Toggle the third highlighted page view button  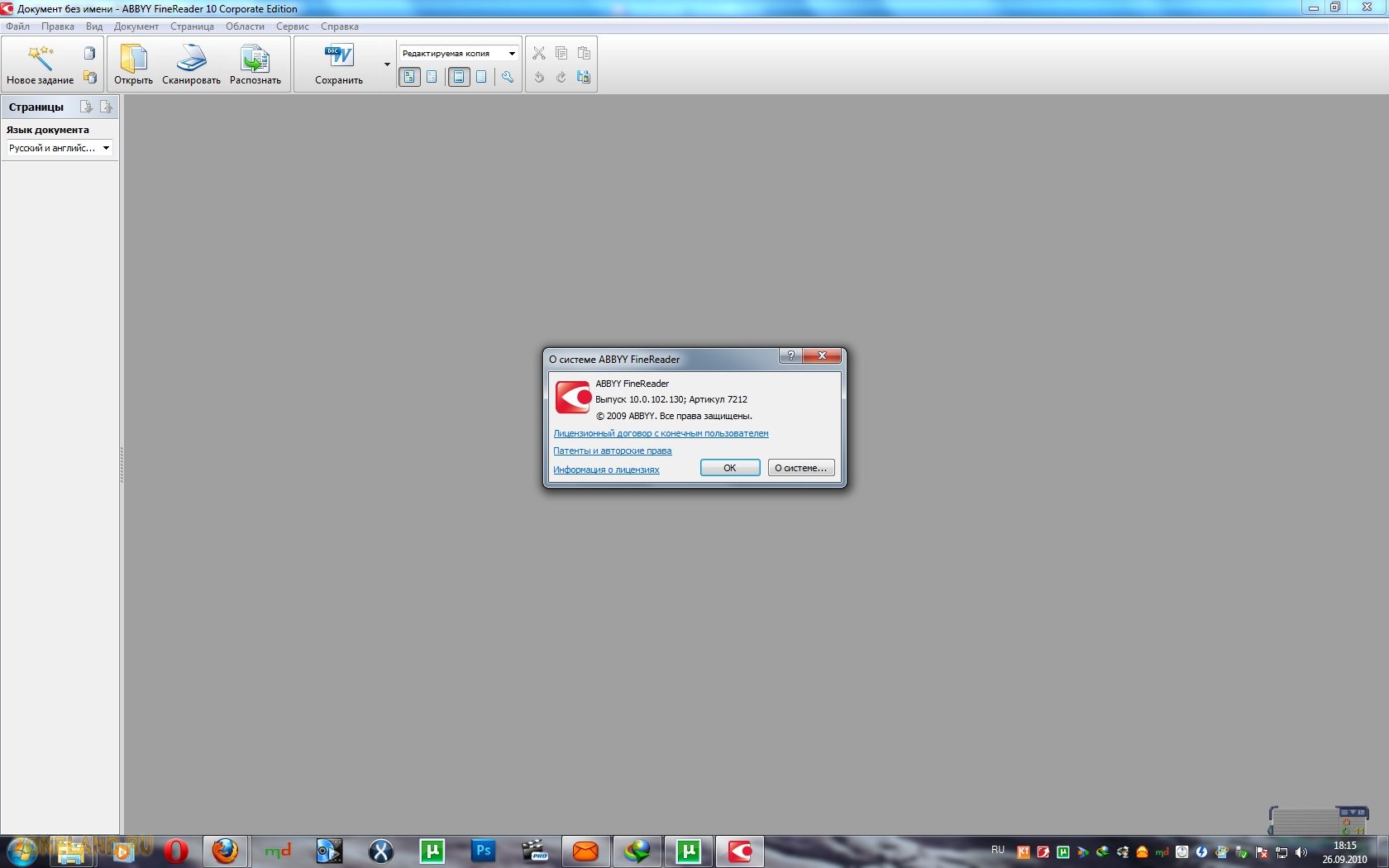point(459,77)
